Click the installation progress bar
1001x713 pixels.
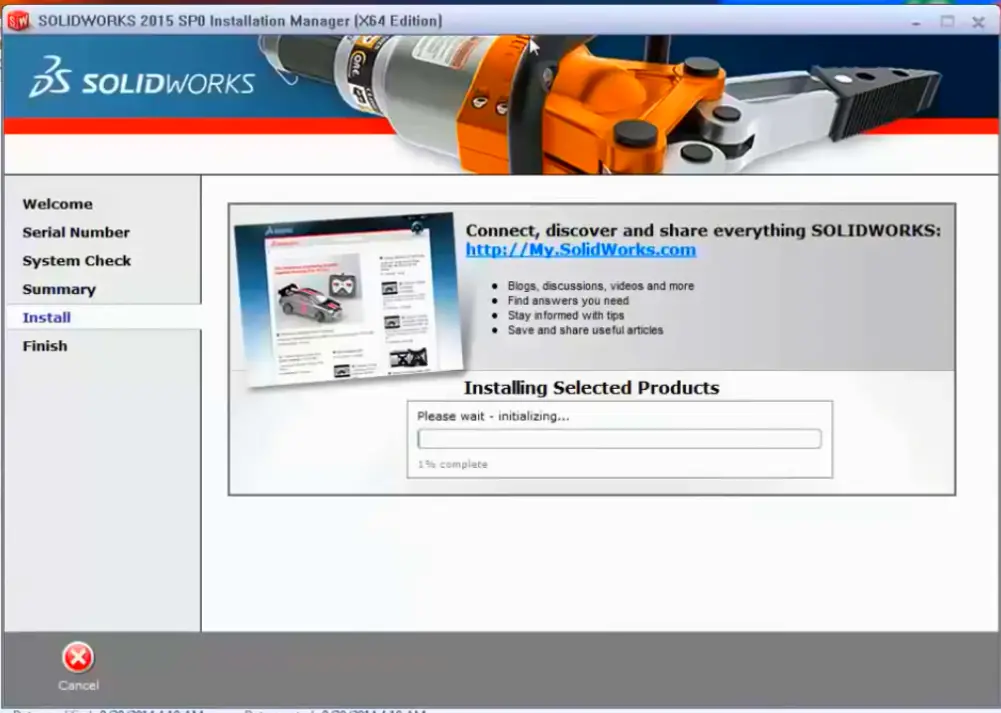click(x=618, y=438)
